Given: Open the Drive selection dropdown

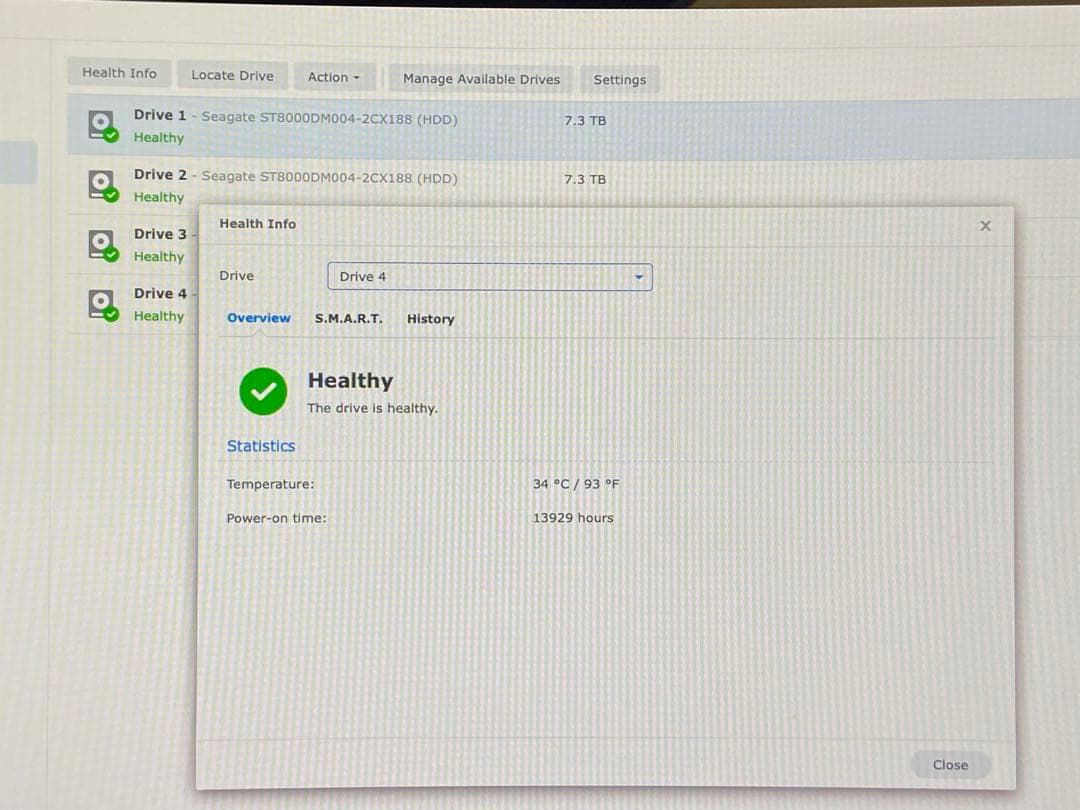Looking at the screenshot, I should tap(489, 277).
